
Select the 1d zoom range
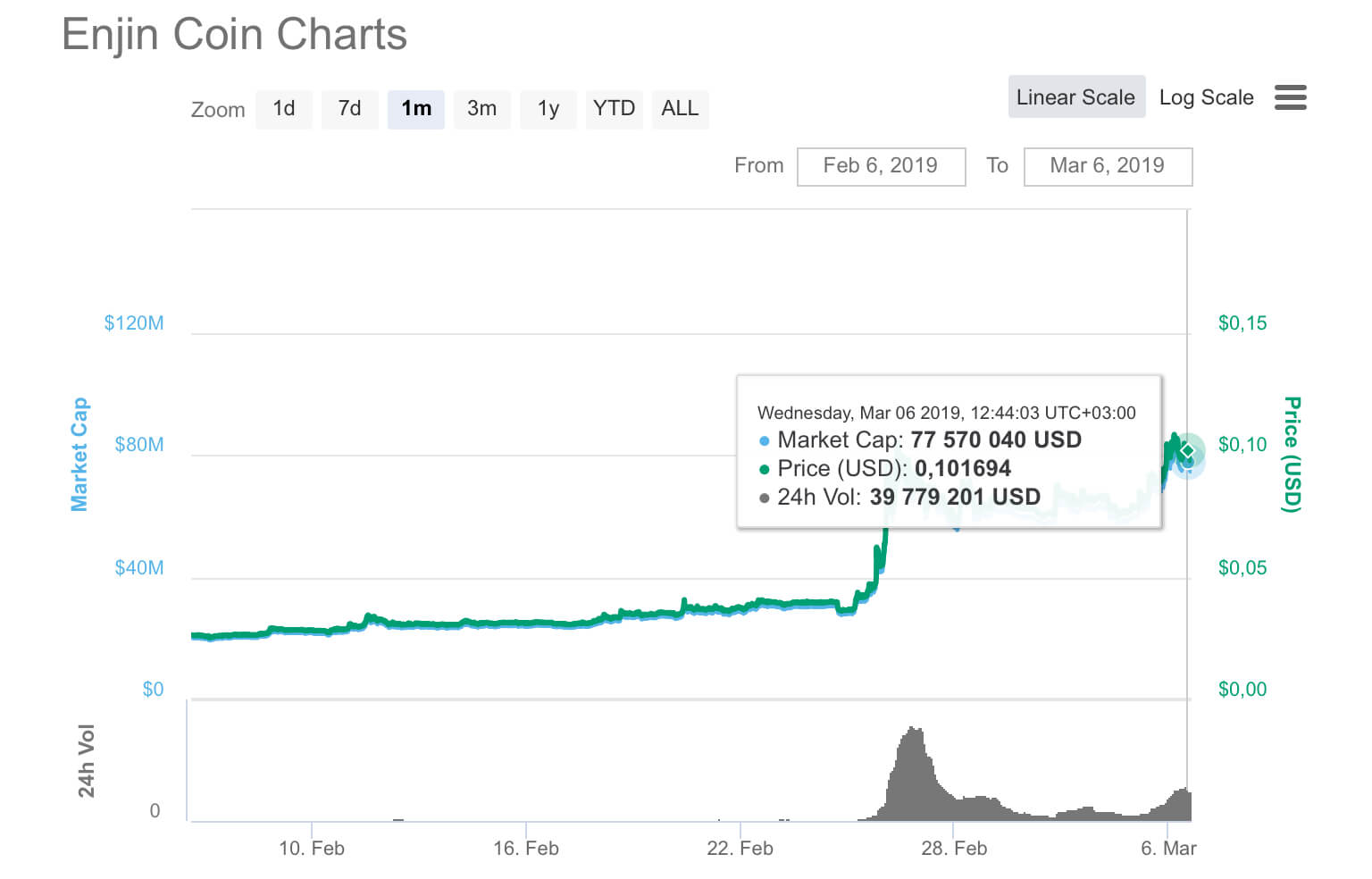tap(284, 109)
